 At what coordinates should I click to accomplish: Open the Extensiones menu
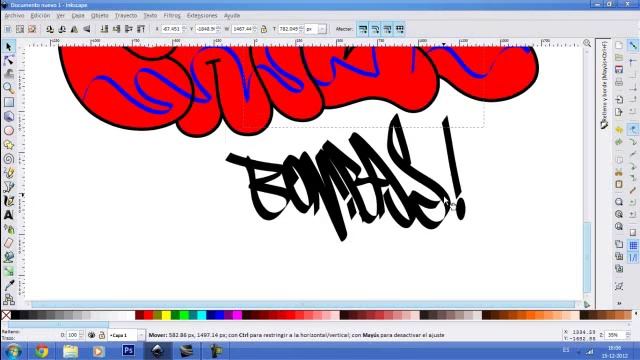pyautogui.click(x=202, y=16)
